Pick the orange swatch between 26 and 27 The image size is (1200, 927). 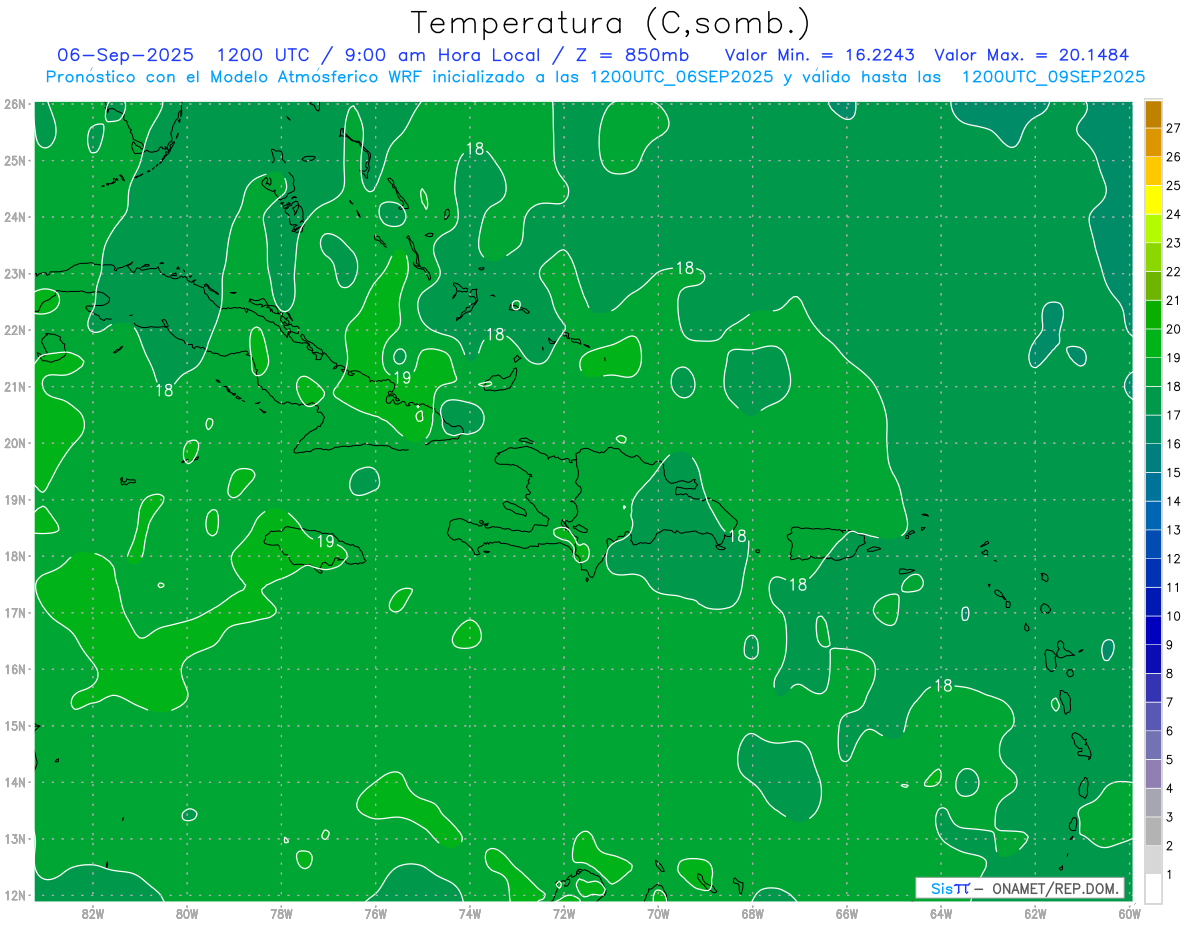click(1153, 143)
